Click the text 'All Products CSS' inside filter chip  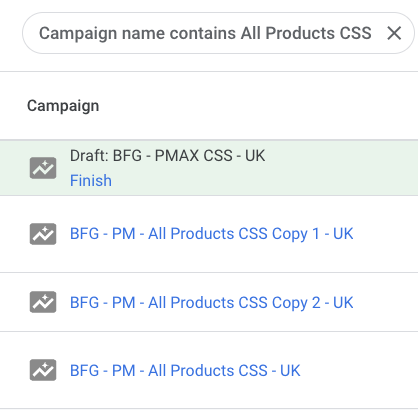coord(306,33)
